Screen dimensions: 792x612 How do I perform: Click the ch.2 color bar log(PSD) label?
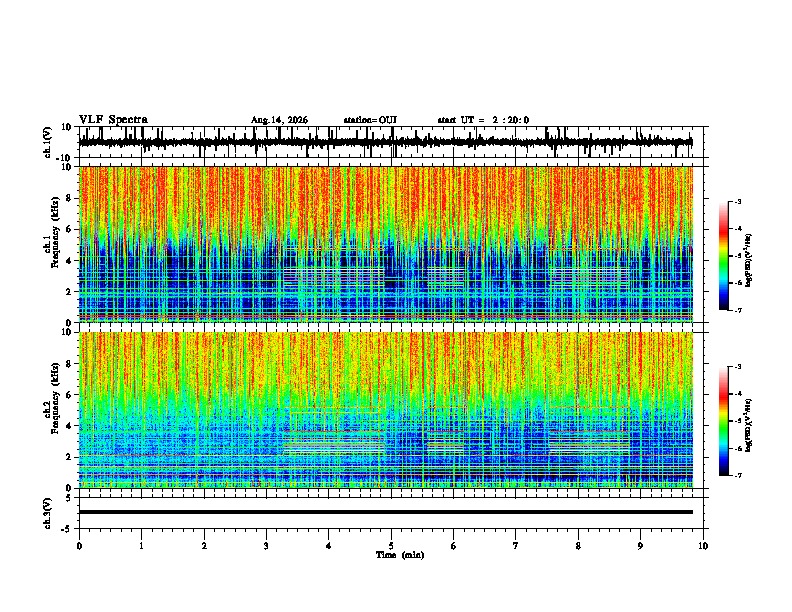(x=749, y=425)
